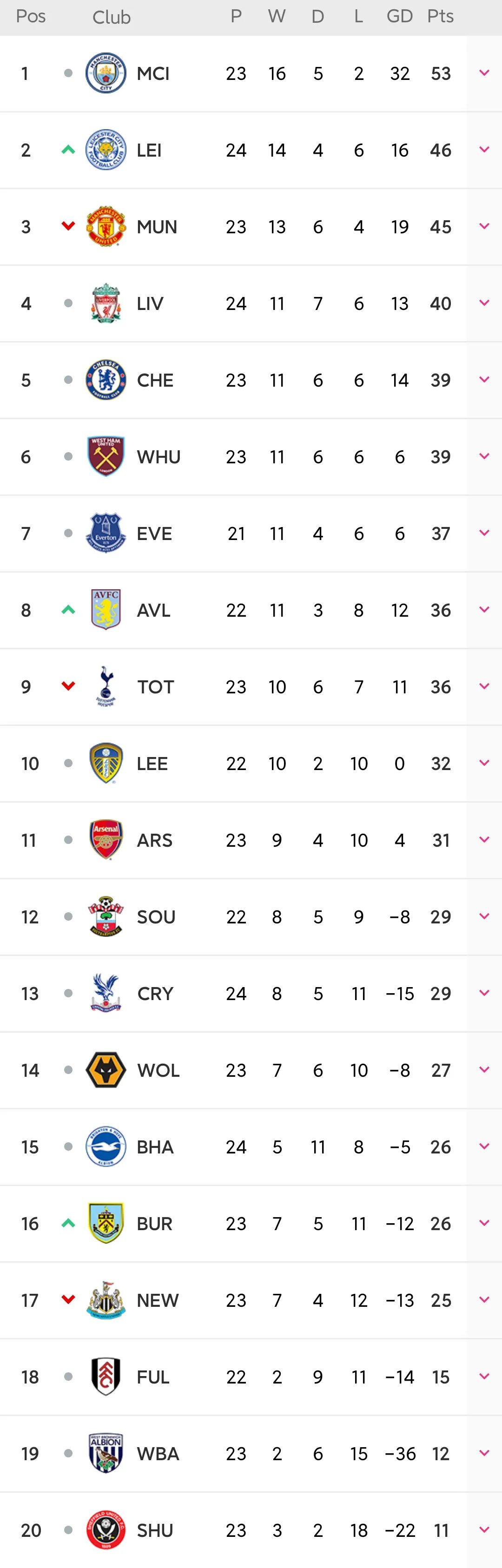Click the red down arrow beside TOT
502x1568 pixels.
coord(68,686)
